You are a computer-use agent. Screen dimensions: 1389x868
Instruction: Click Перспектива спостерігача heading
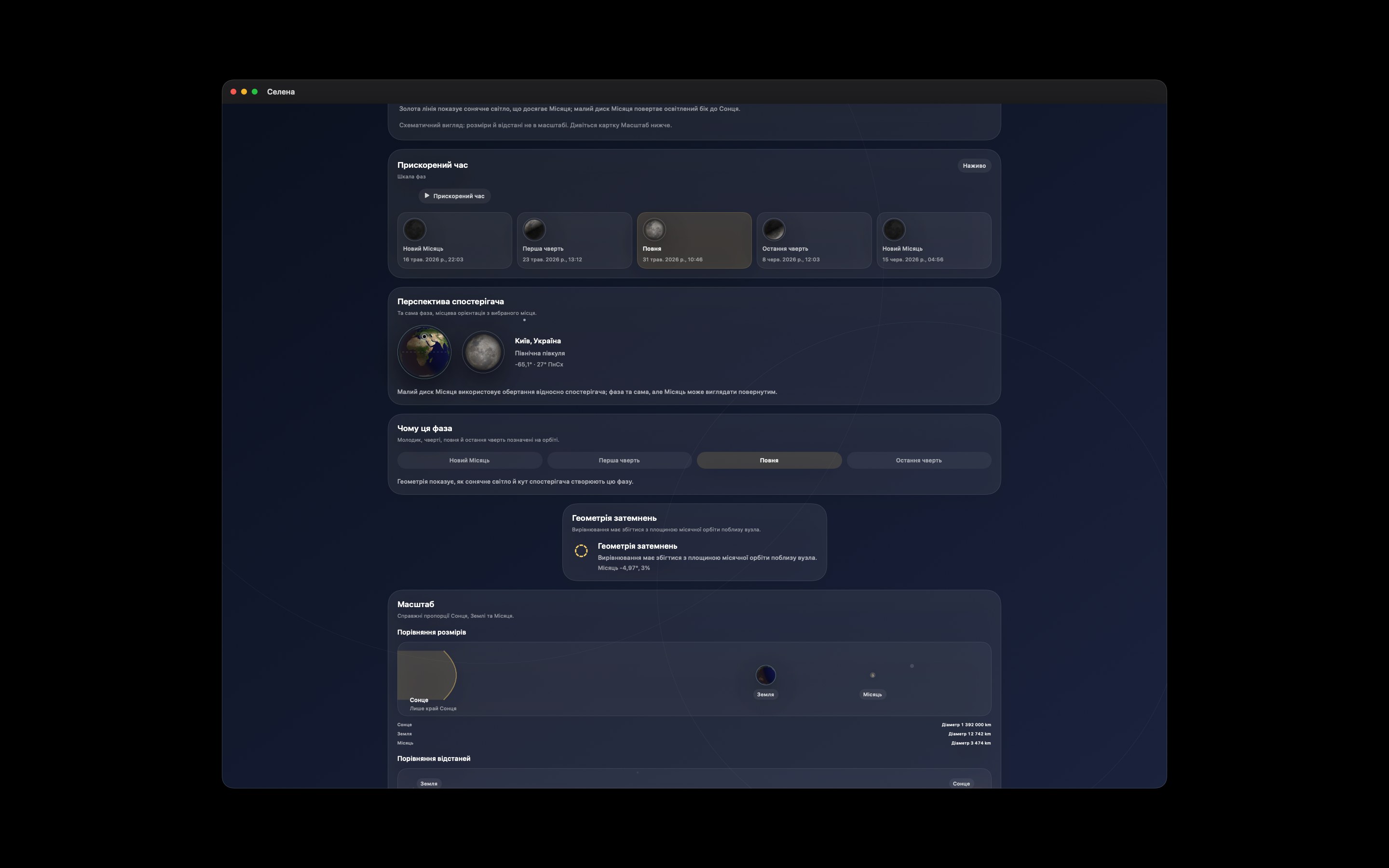[450, 301]
